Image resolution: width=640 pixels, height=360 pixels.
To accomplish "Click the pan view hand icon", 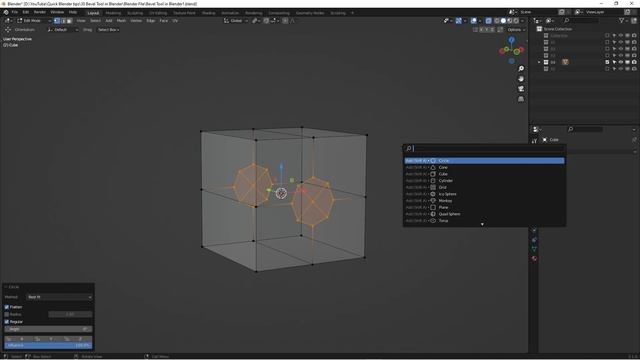I will pos(521,79).
